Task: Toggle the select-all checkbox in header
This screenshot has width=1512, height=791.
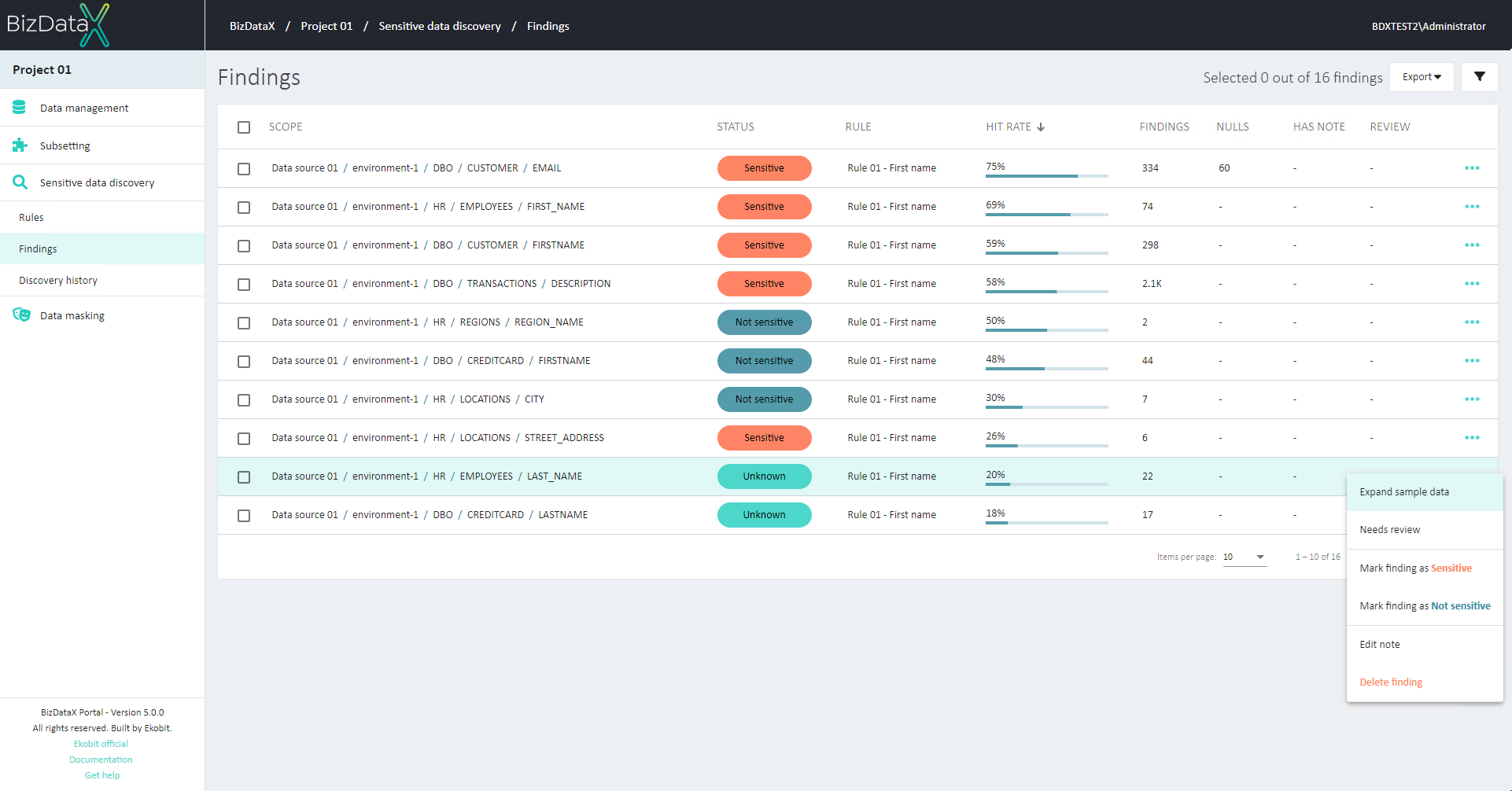Action: [x=244, y=127]
